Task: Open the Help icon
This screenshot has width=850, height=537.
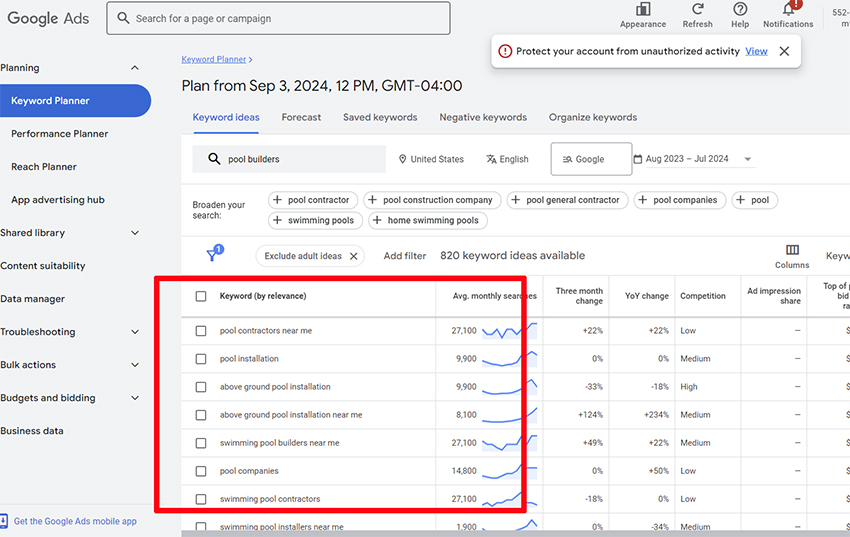Action: click(740, 10)
